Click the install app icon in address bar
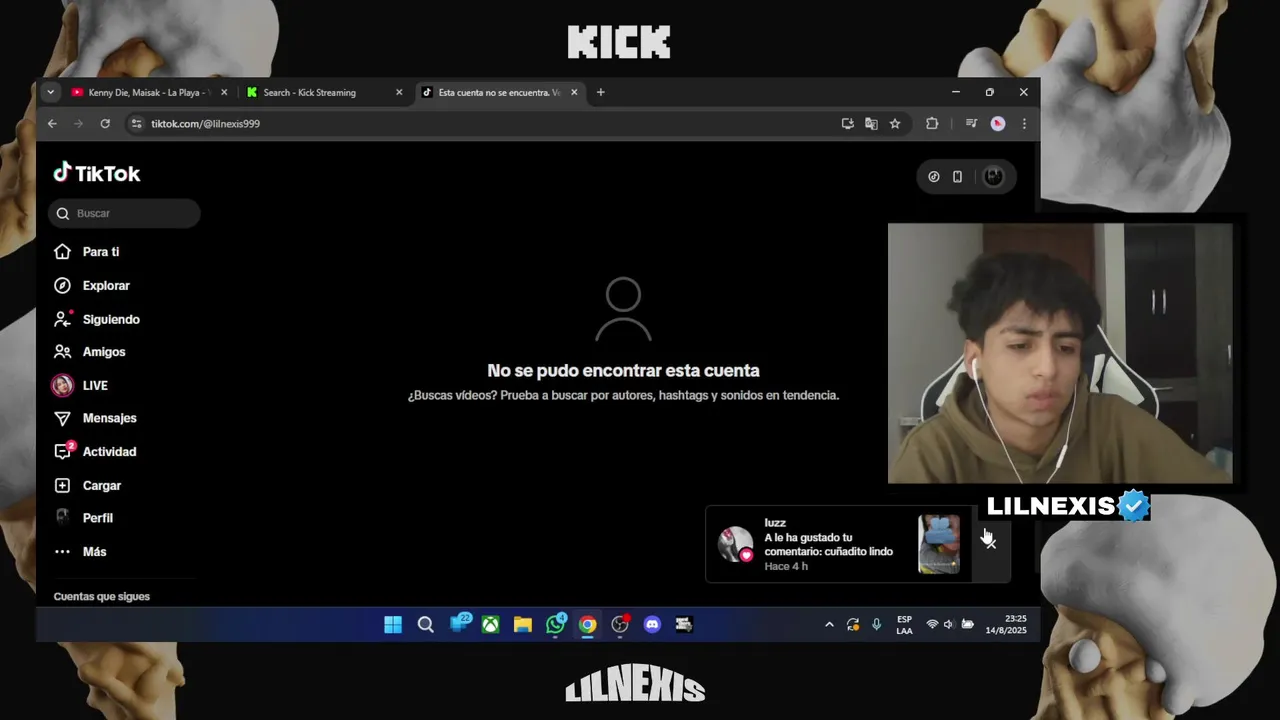Image resolution: width=1280 pixels, height=720 pixels. tap(847, 124)
